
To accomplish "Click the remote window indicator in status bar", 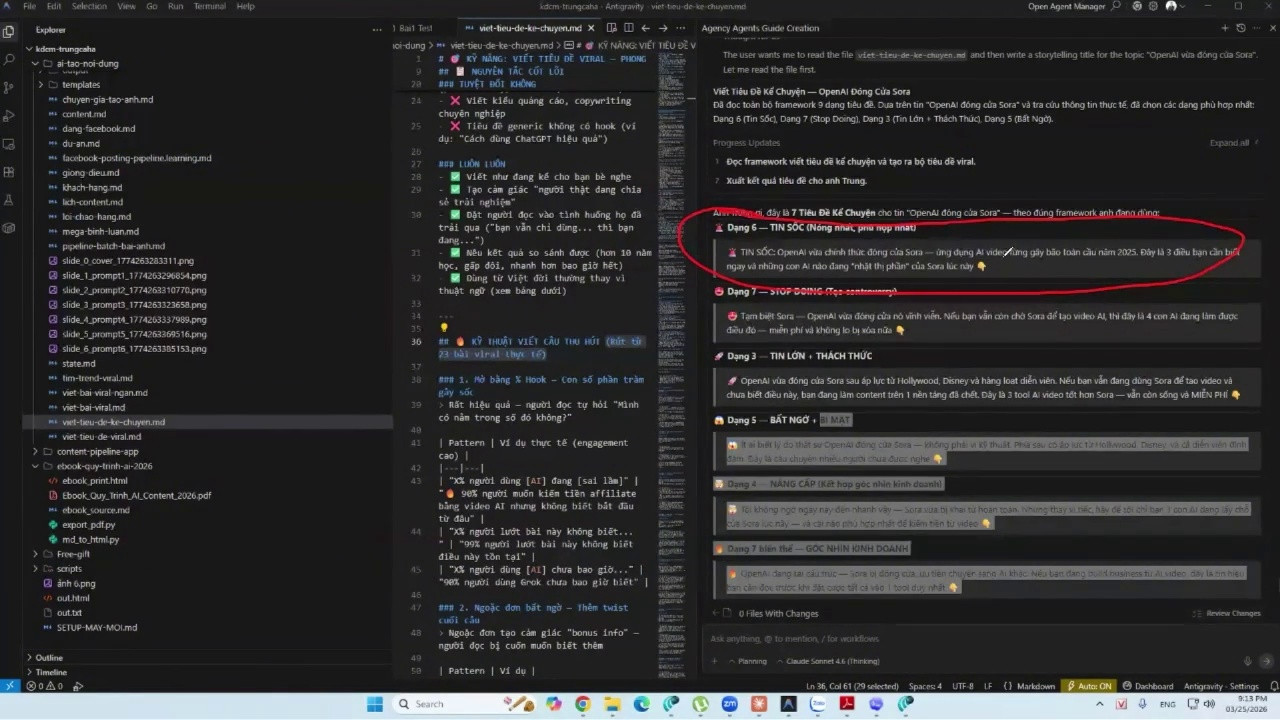I will (x=9, y=687).
